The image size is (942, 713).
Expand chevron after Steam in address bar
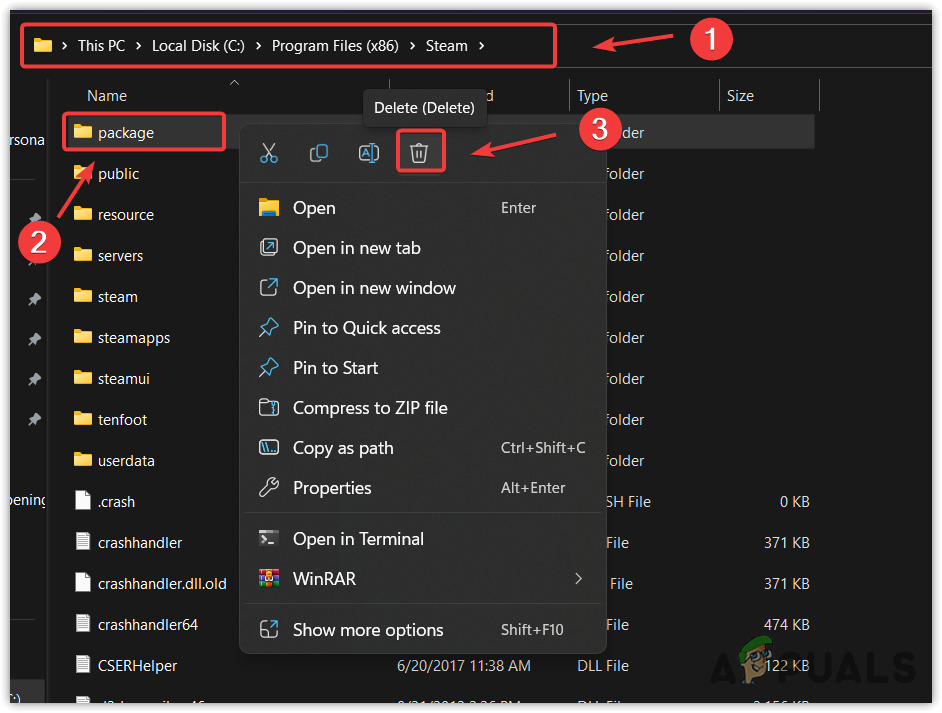point(481,46)
